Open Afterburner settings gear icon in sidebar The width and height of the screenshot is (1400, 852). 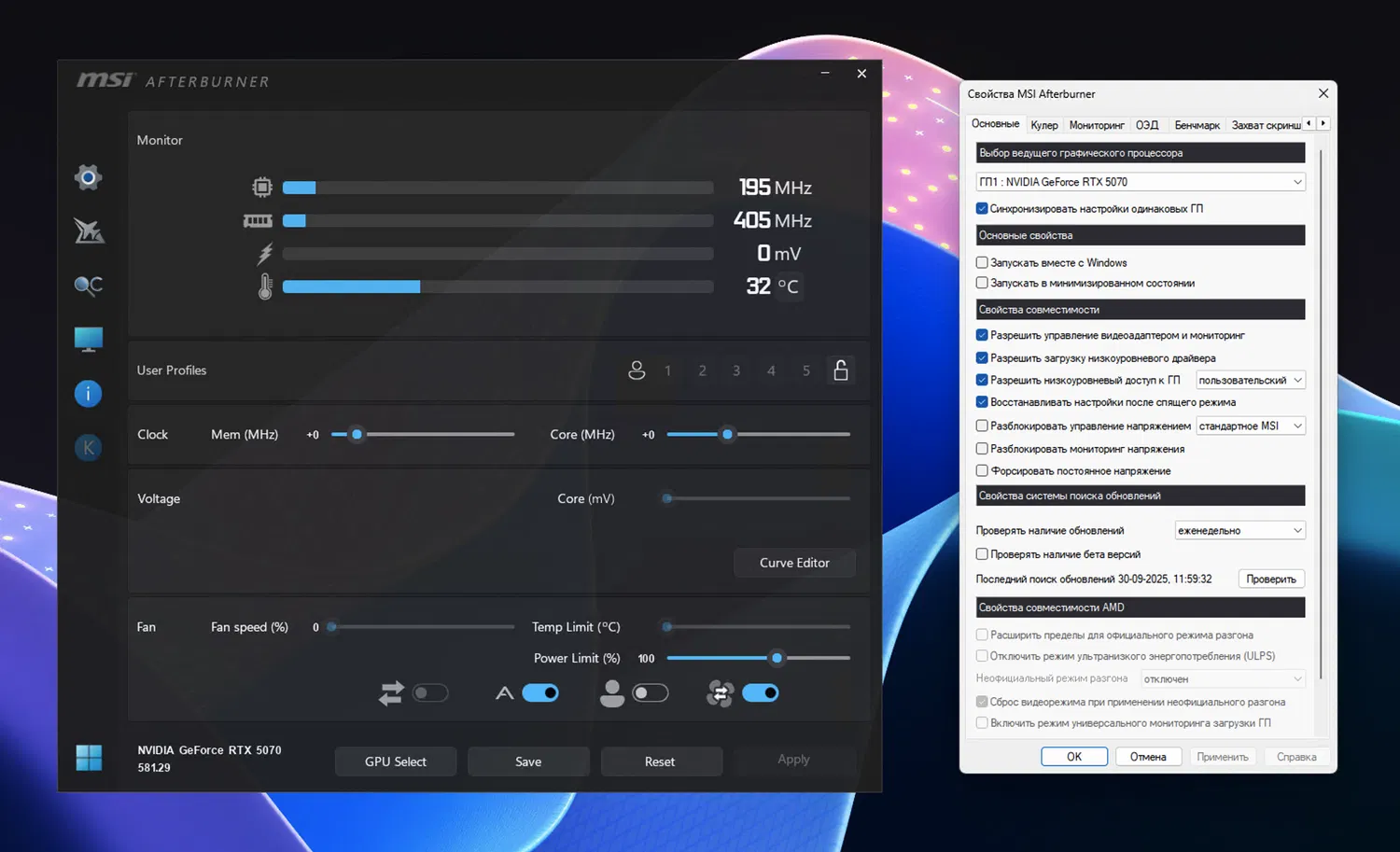click(x=89, y=177)
